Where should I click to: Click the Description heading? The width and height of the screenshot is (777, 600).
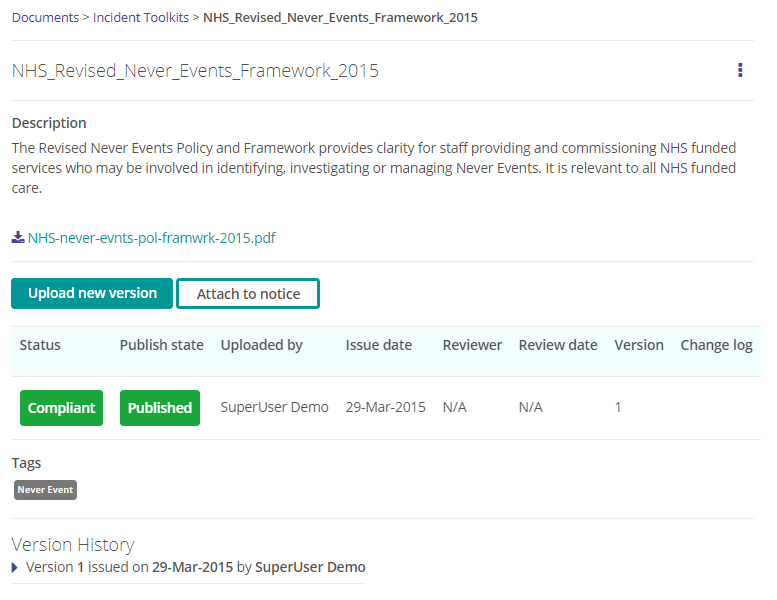click(49, 123)
